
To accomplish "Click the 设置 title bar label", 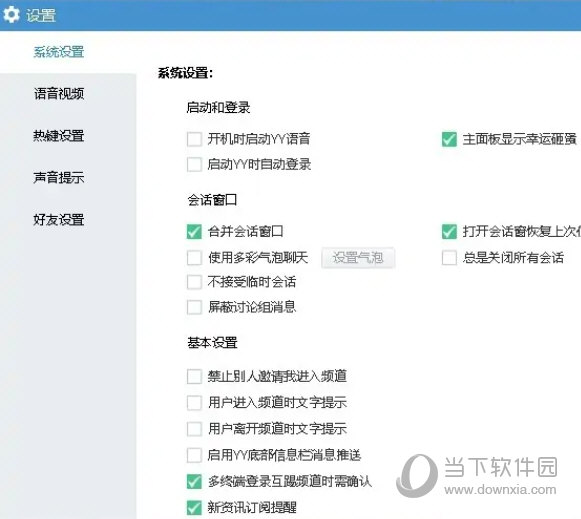I will (41, 16).
